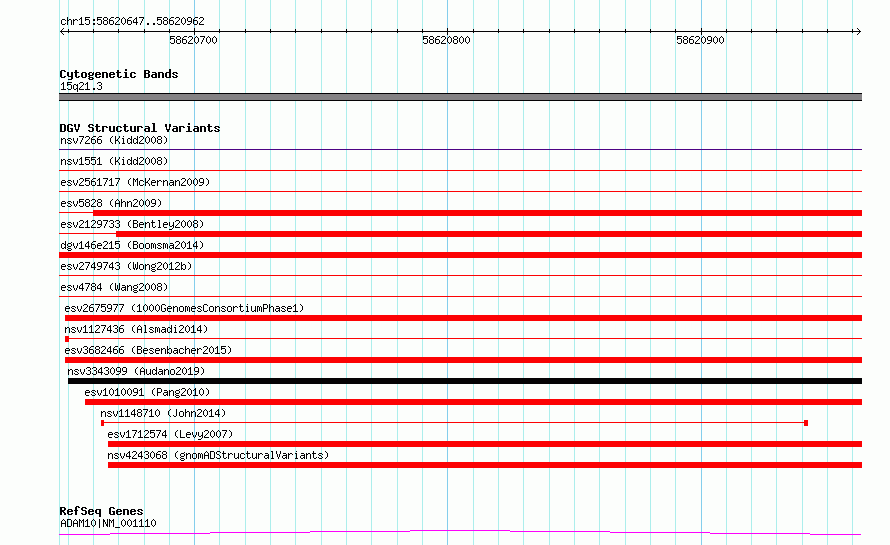Select the 15q21.3 band label

coord(81,86)
